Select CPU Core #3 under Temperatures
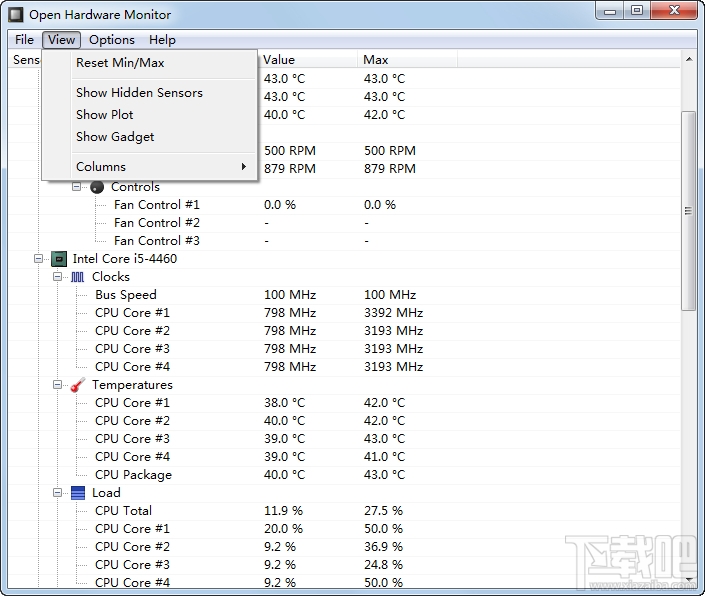This screenshot has height=596, width=705. point(344,439)
